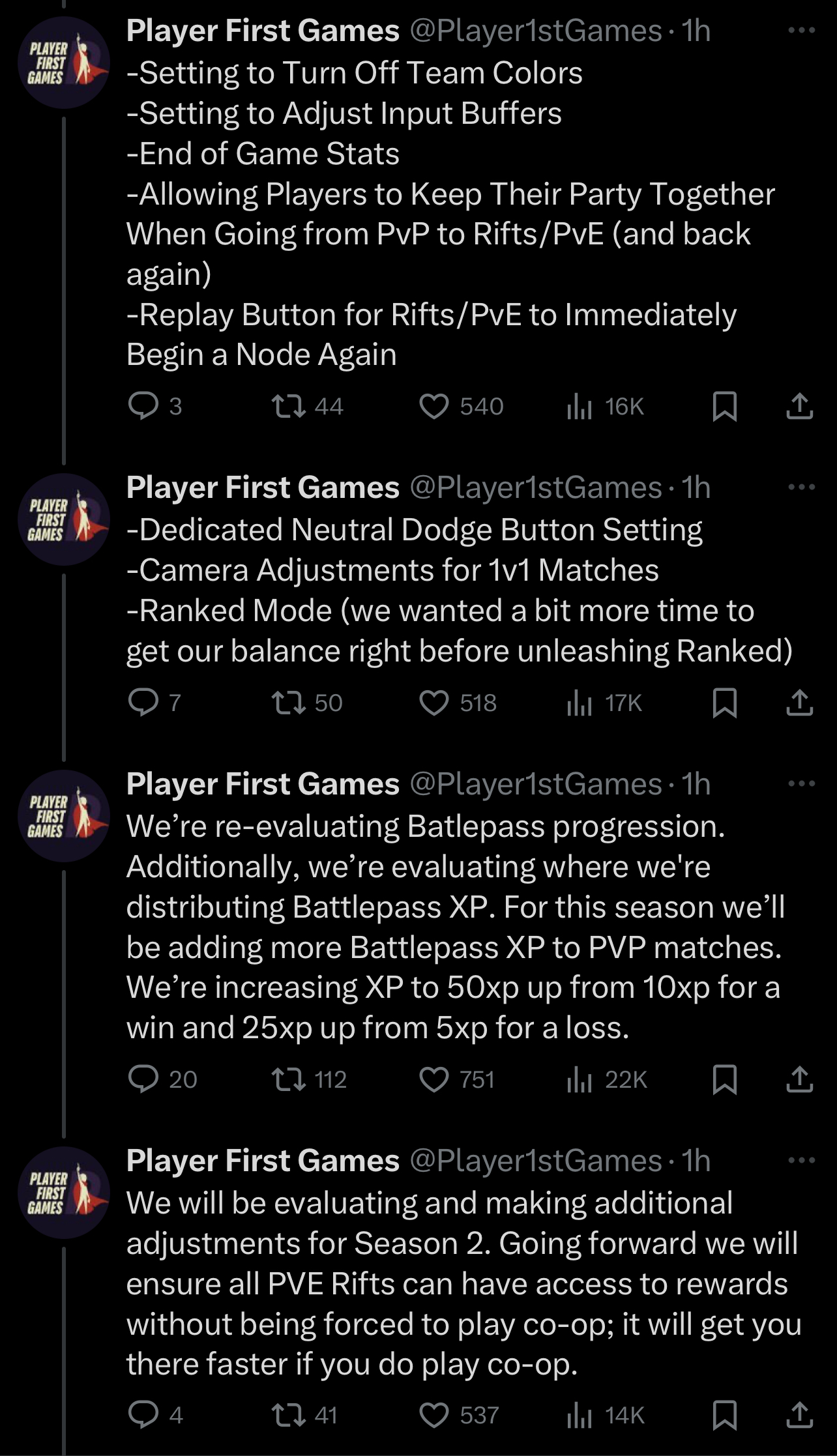Expand more options on Season 2 tweet
This screenshot has height=1456, width=837.
(801, 1159)
